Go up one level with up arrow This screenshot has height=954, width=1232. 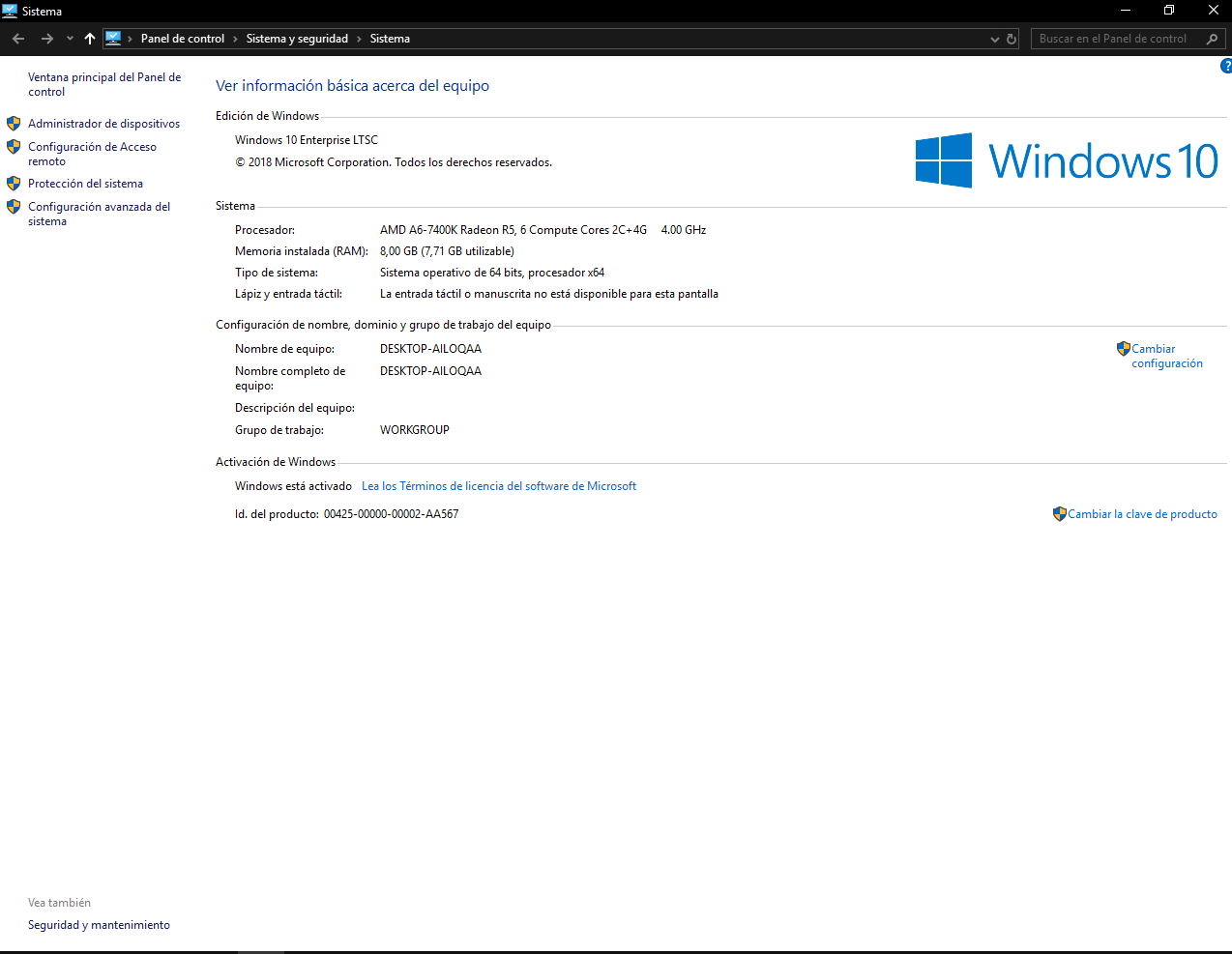[90, 39]
